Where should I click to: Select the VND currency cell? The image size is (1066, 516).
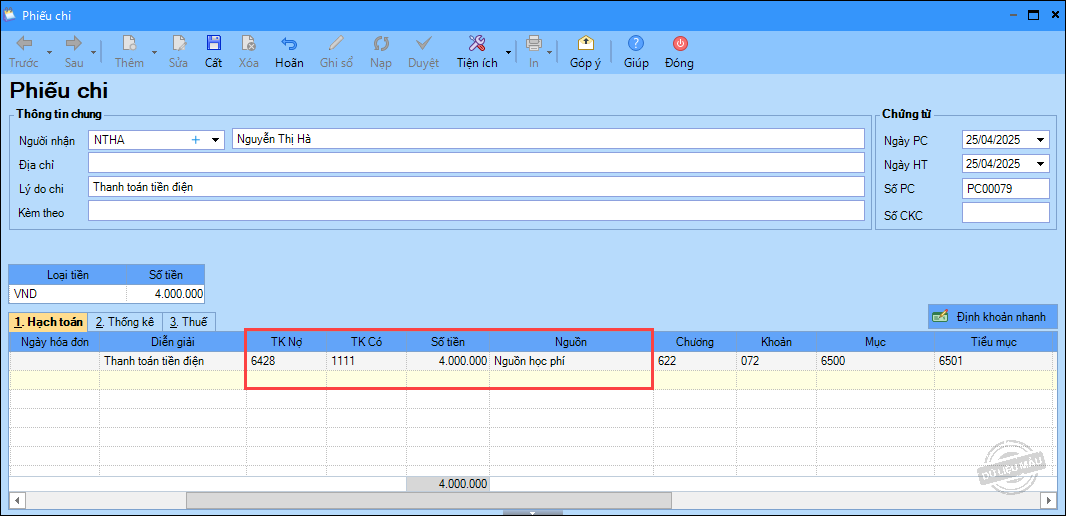pos(67,294)
